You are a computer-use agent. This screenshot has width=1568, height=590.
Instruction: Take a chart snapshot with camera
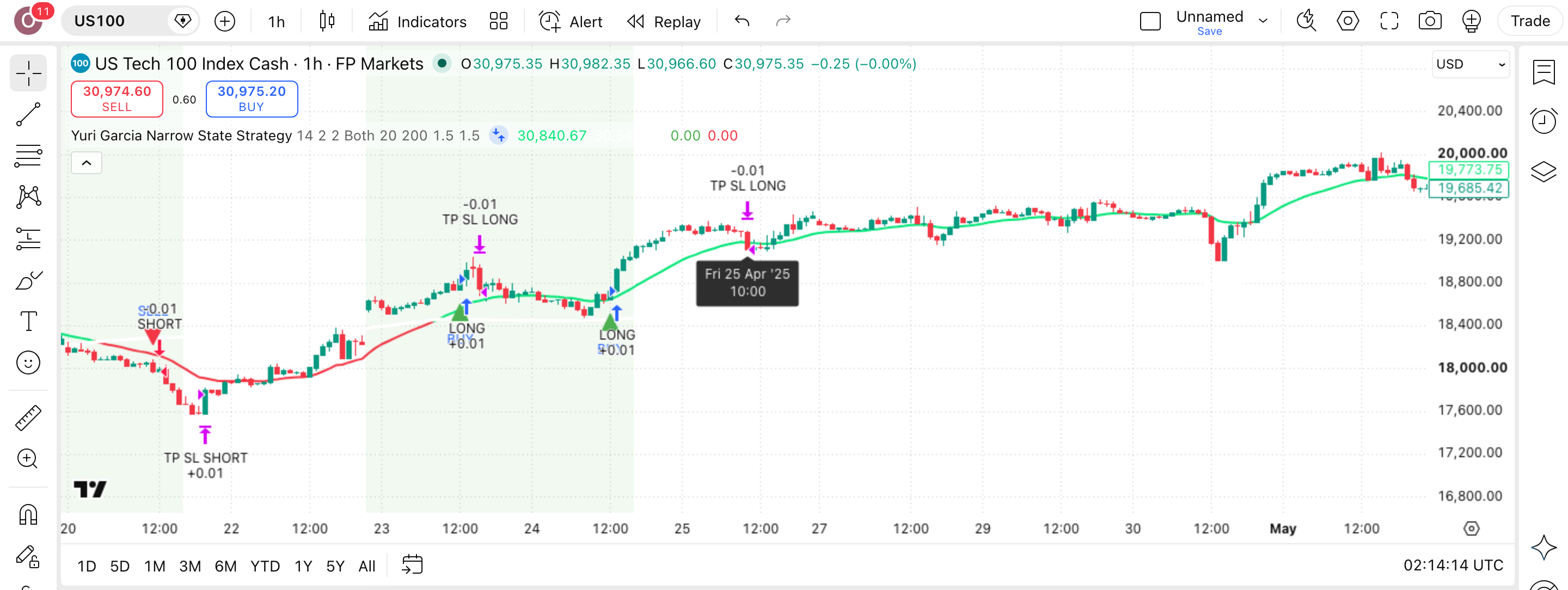click(x=1430, y=21)
